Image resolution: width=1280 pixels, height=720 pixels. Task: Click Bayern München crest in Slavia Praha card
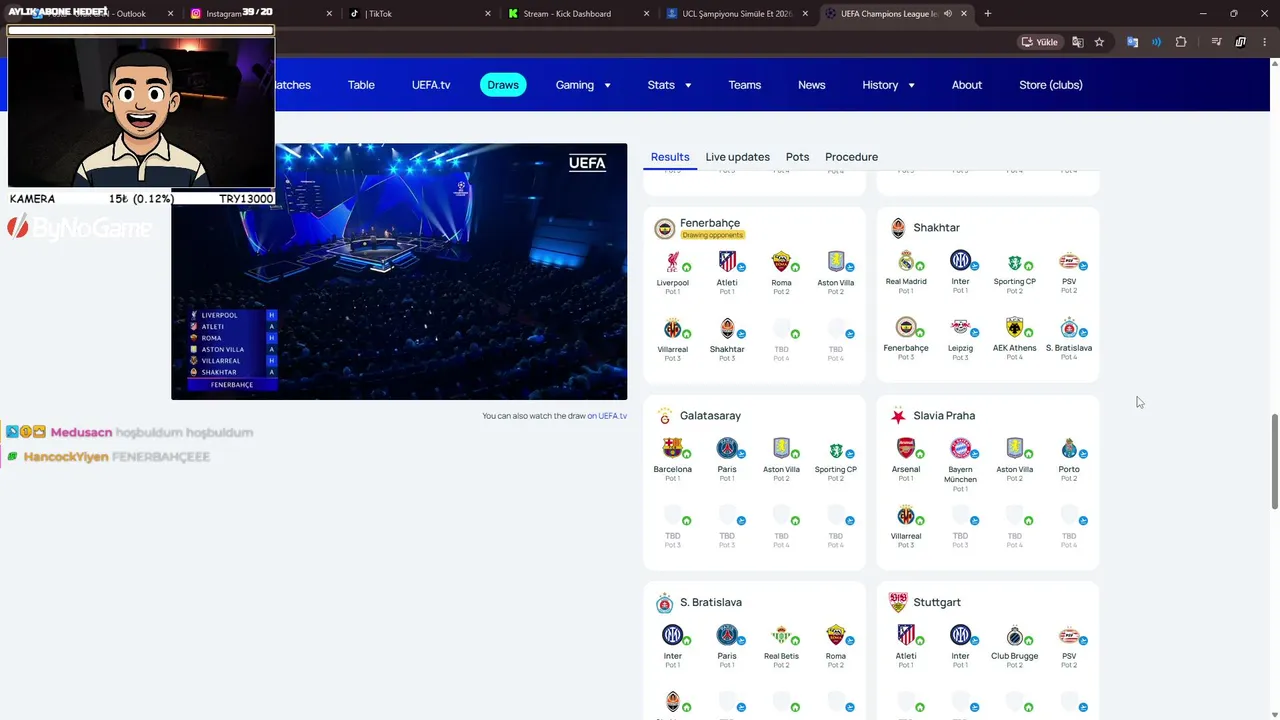[x=960, y=449]
